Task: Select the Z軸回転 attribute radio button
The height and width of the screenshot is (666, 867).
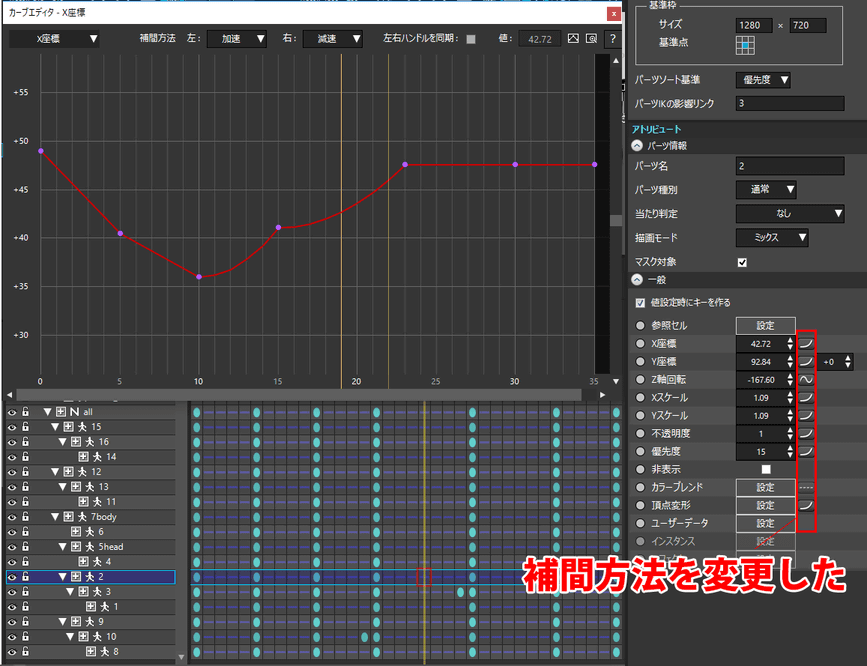Action: coord(640,379)
